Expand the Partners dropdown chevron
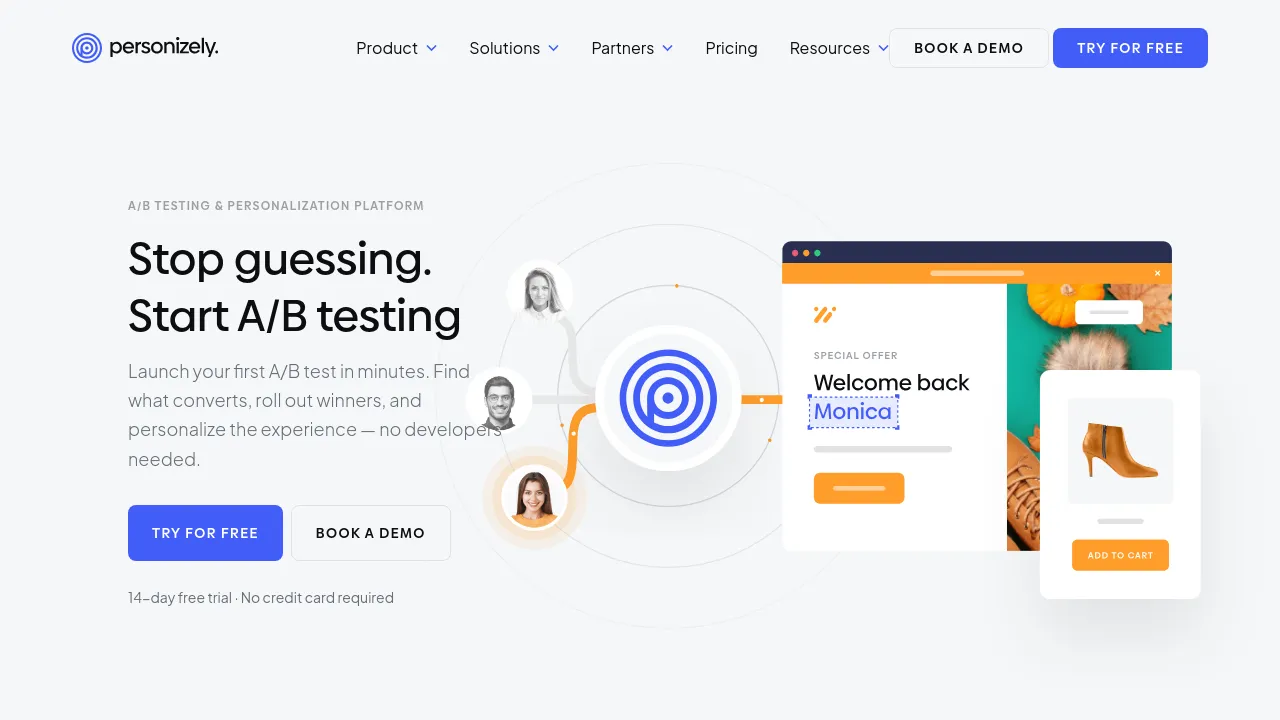 tap(668, 48)
